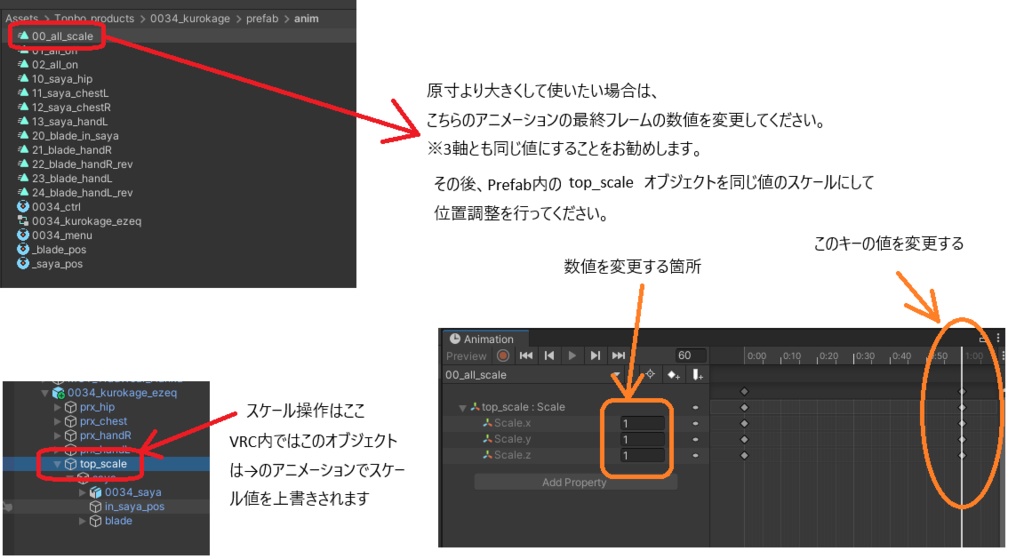Go to the last keyframe

tap(618, 356)
